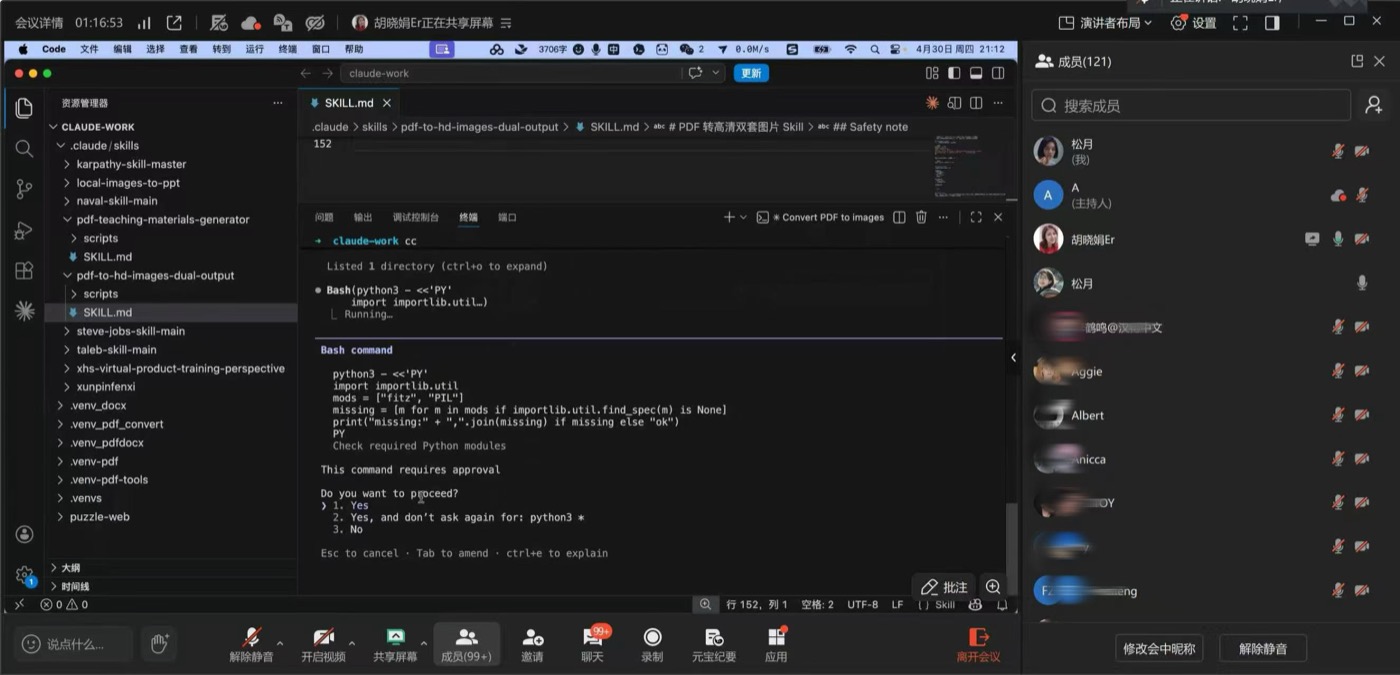Click the add member icon beside search box
This screenshot has height=675, width=1400.
pos(1374,105)
